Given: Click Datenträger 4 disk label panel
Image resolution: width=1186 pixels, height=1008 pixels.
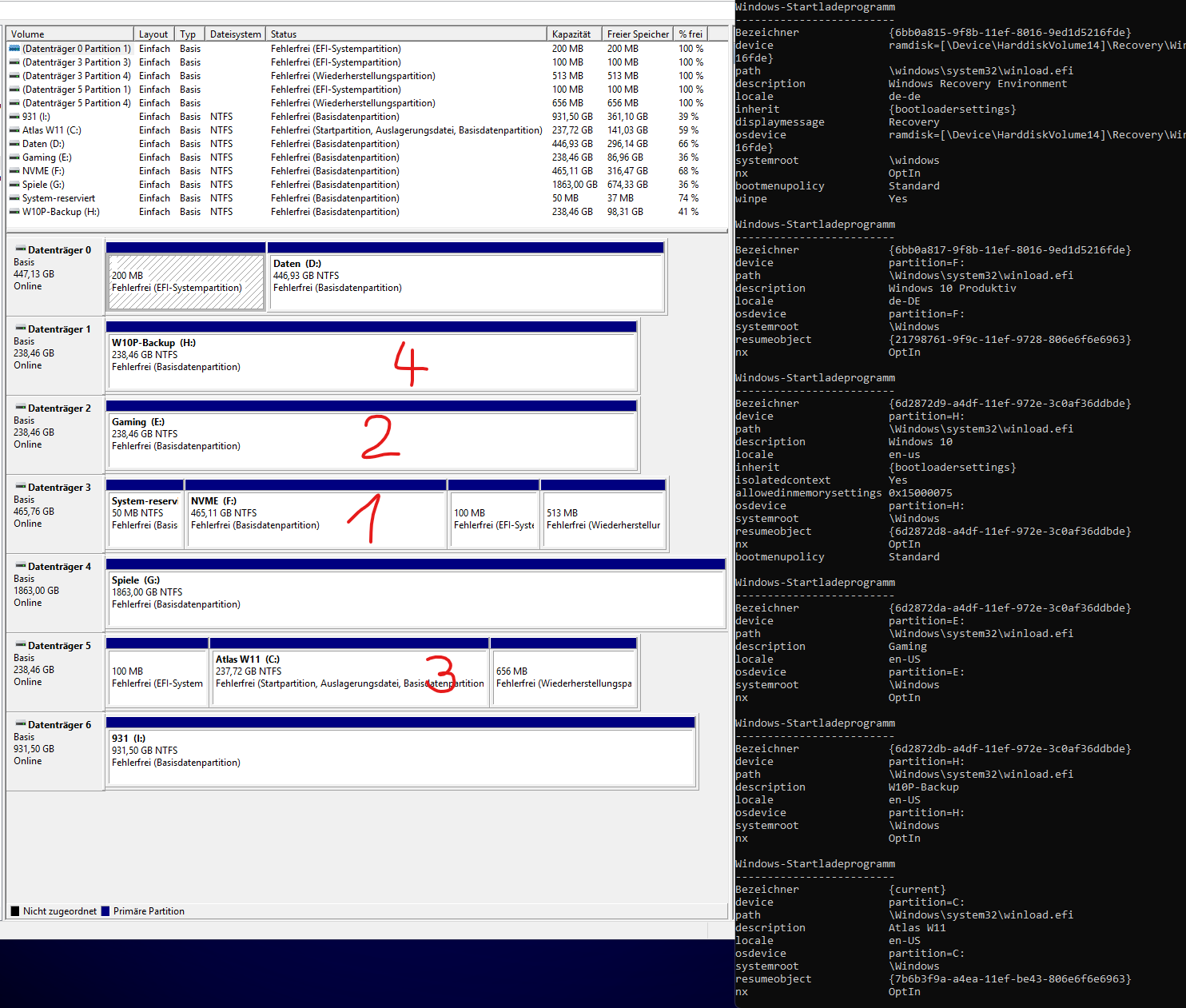Looking at the screenshot, I should [x=55, y=592].
